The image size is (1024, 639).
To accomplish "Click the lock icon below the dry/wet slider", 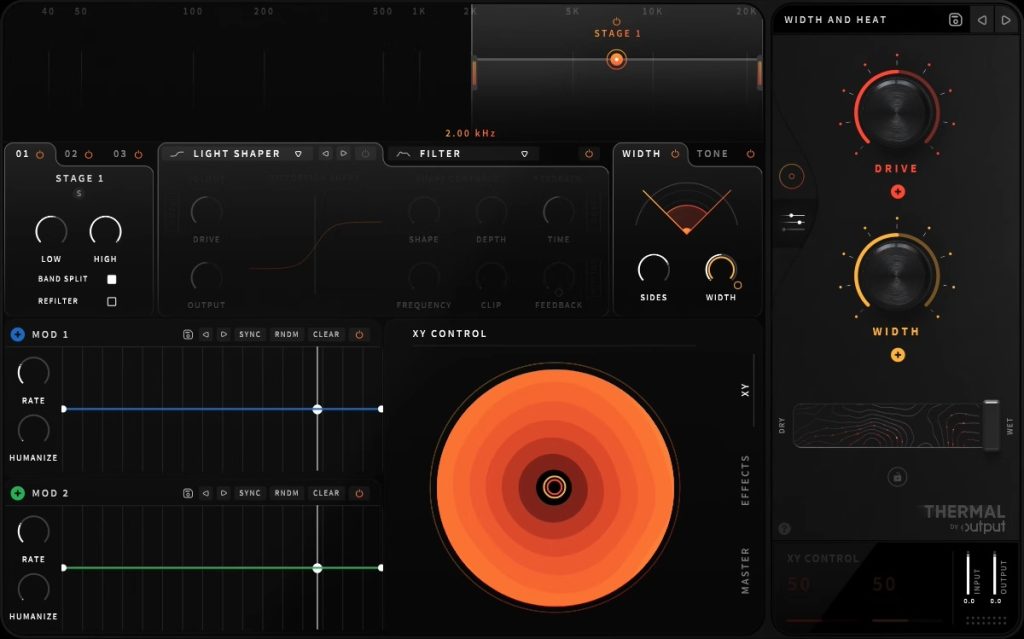I will 897,477.
